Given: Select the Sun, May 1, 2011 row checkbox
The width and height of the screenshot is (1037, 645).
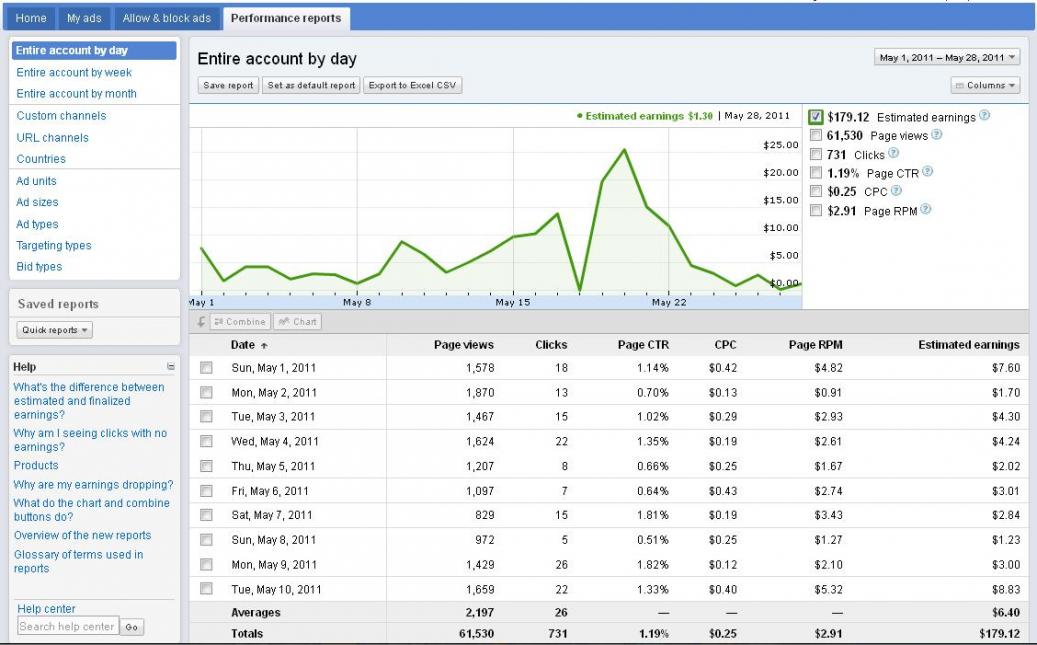Looking at the screenshot, I should tap(206, 368).
